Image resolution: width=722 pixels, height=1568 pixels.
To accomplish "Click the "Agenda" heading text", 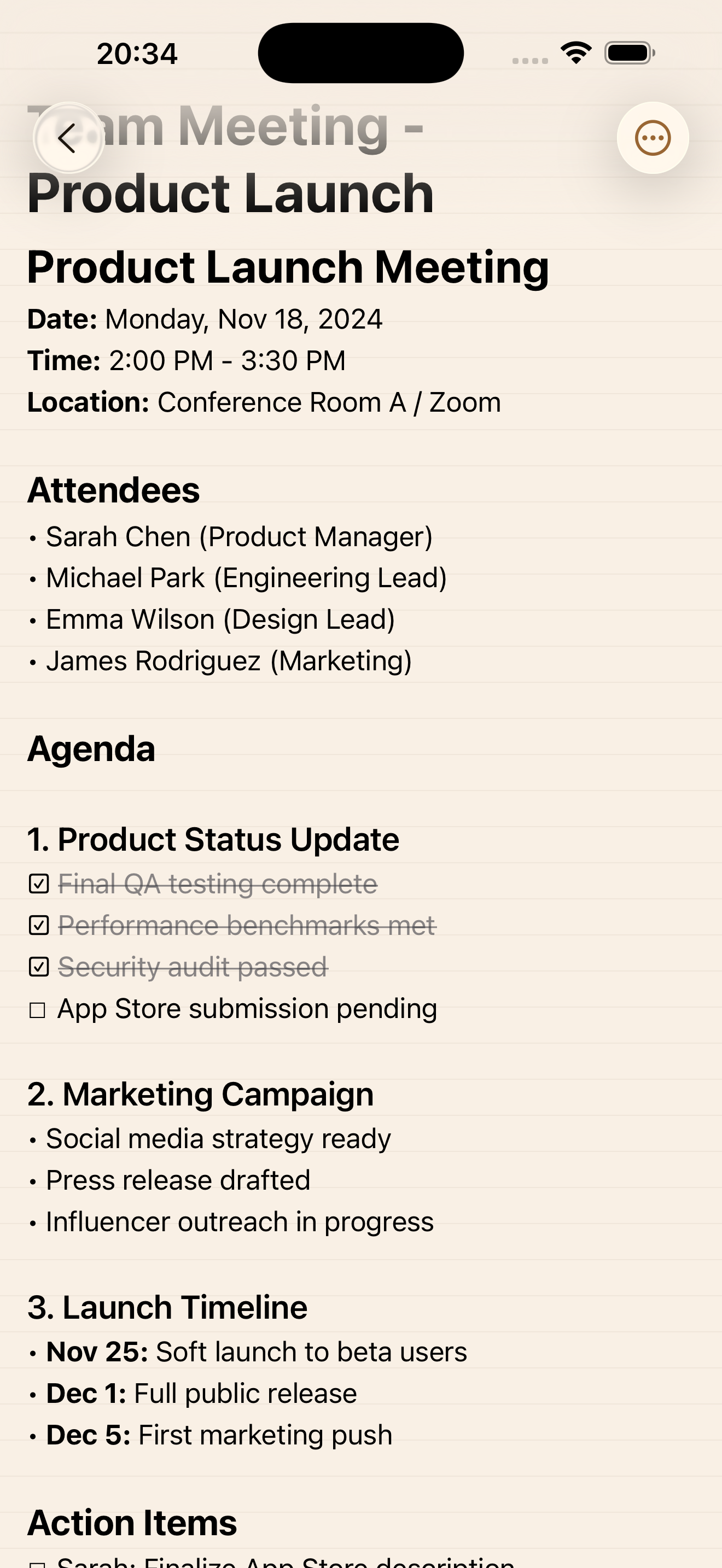I will 91,748.
